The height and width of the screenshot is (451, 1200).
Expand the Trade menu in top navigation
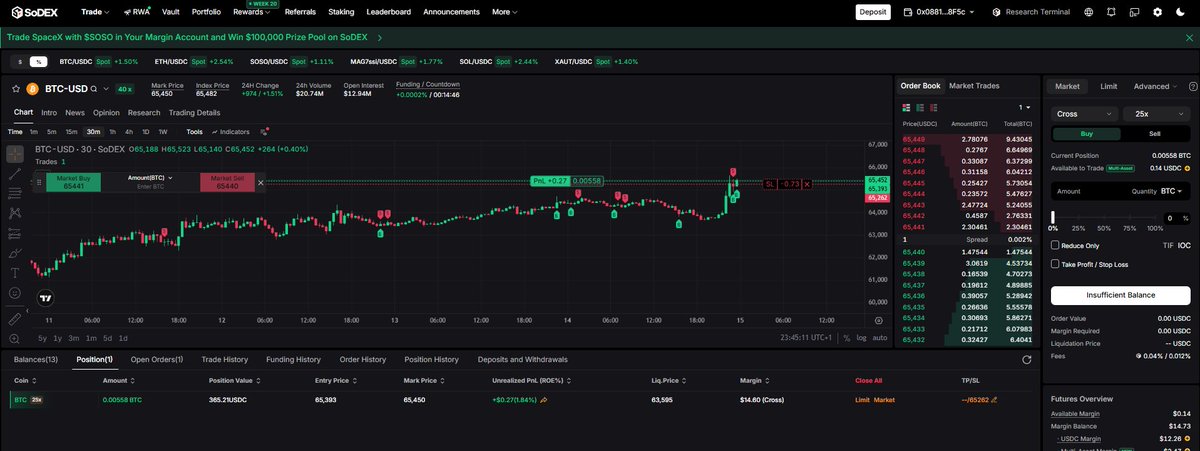click(x=94, y=12)
